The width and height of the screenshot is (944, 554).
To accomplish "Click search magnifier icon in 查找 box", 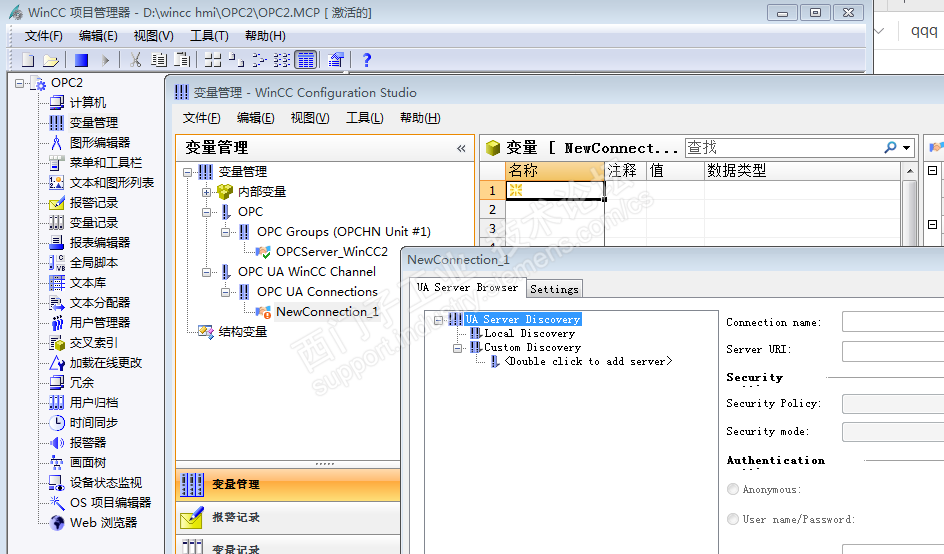I will click(x=890, y=148).
